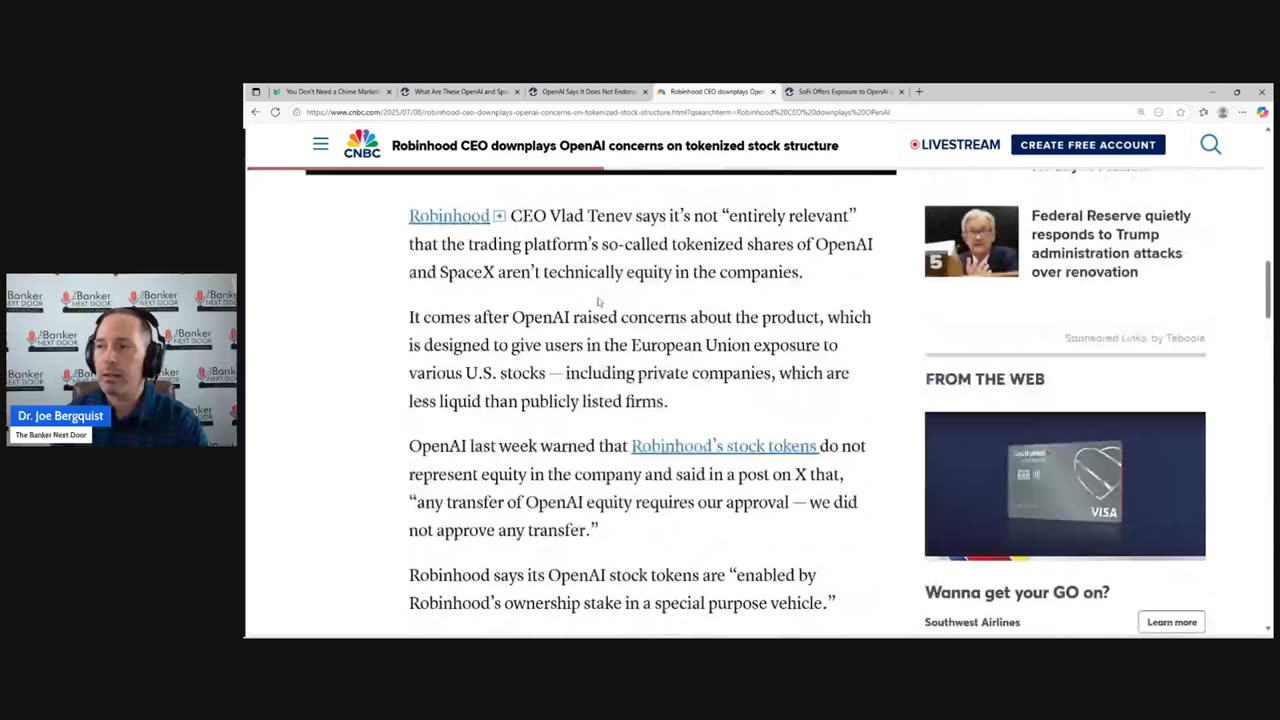
Task: Click the sticky article headline in CNBC header
Action: [615, 145]
